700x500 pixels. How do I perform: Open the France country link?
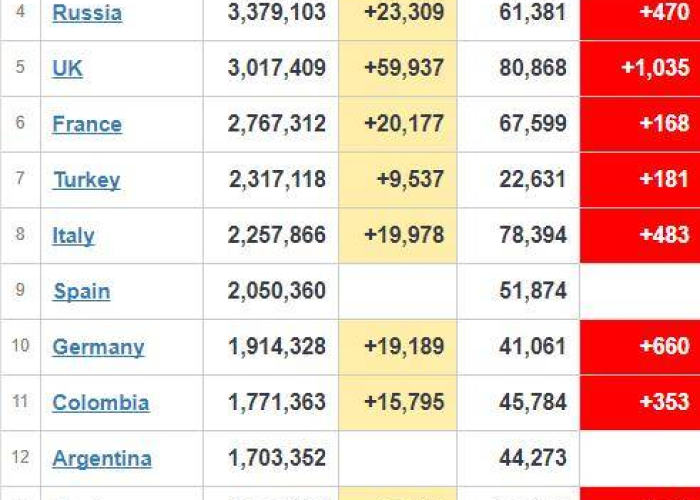87,124
